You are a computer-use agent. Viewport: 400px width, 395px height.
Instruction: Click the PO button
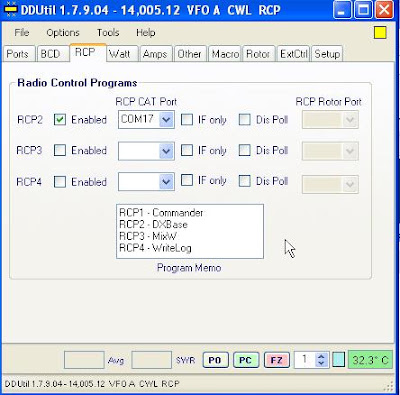click(x=215, y=360)
